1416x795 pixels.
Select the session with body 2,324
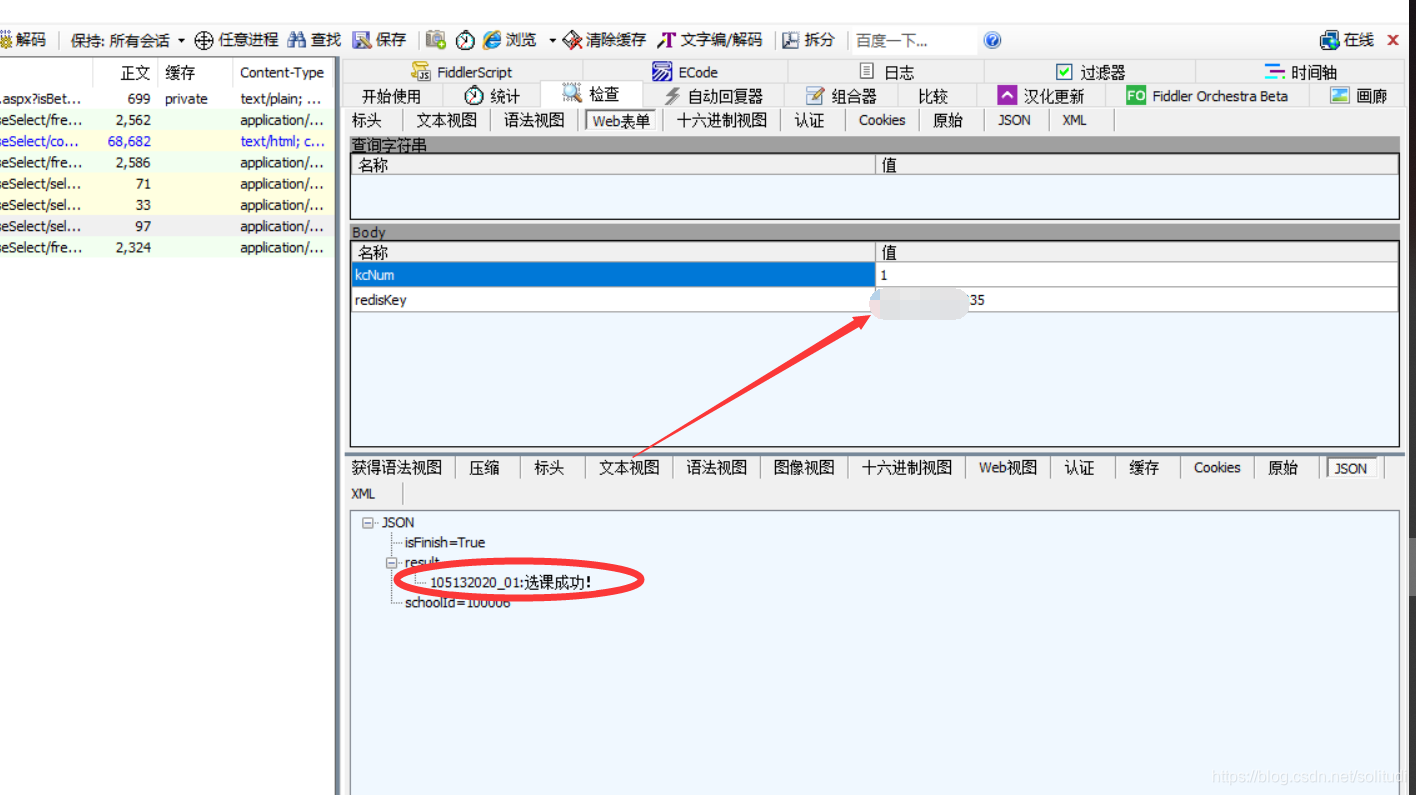click(166, 247)
